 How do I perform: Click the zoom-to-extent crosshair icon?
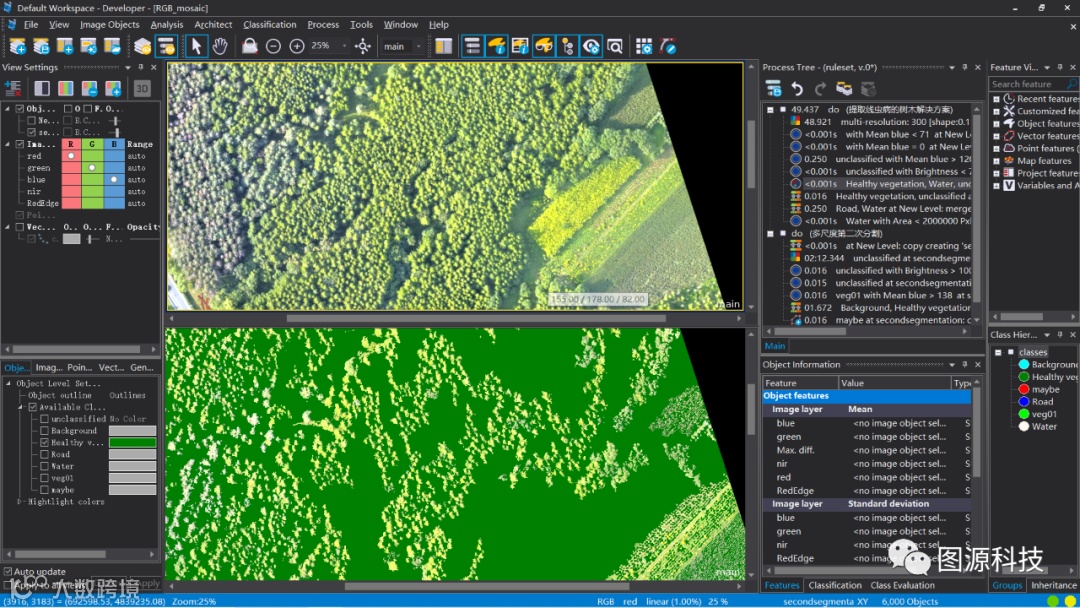point(363,46)
